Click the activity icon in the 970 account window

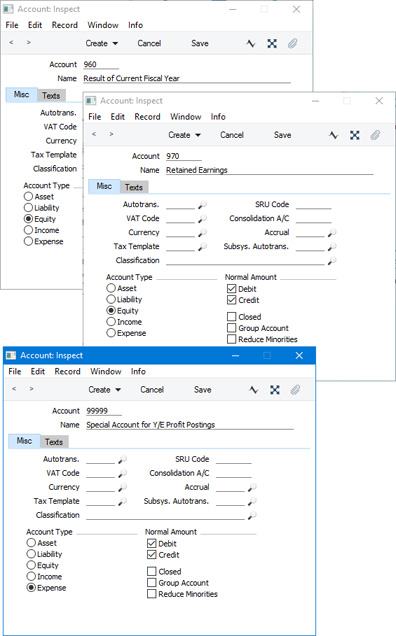tap(334, 135)
